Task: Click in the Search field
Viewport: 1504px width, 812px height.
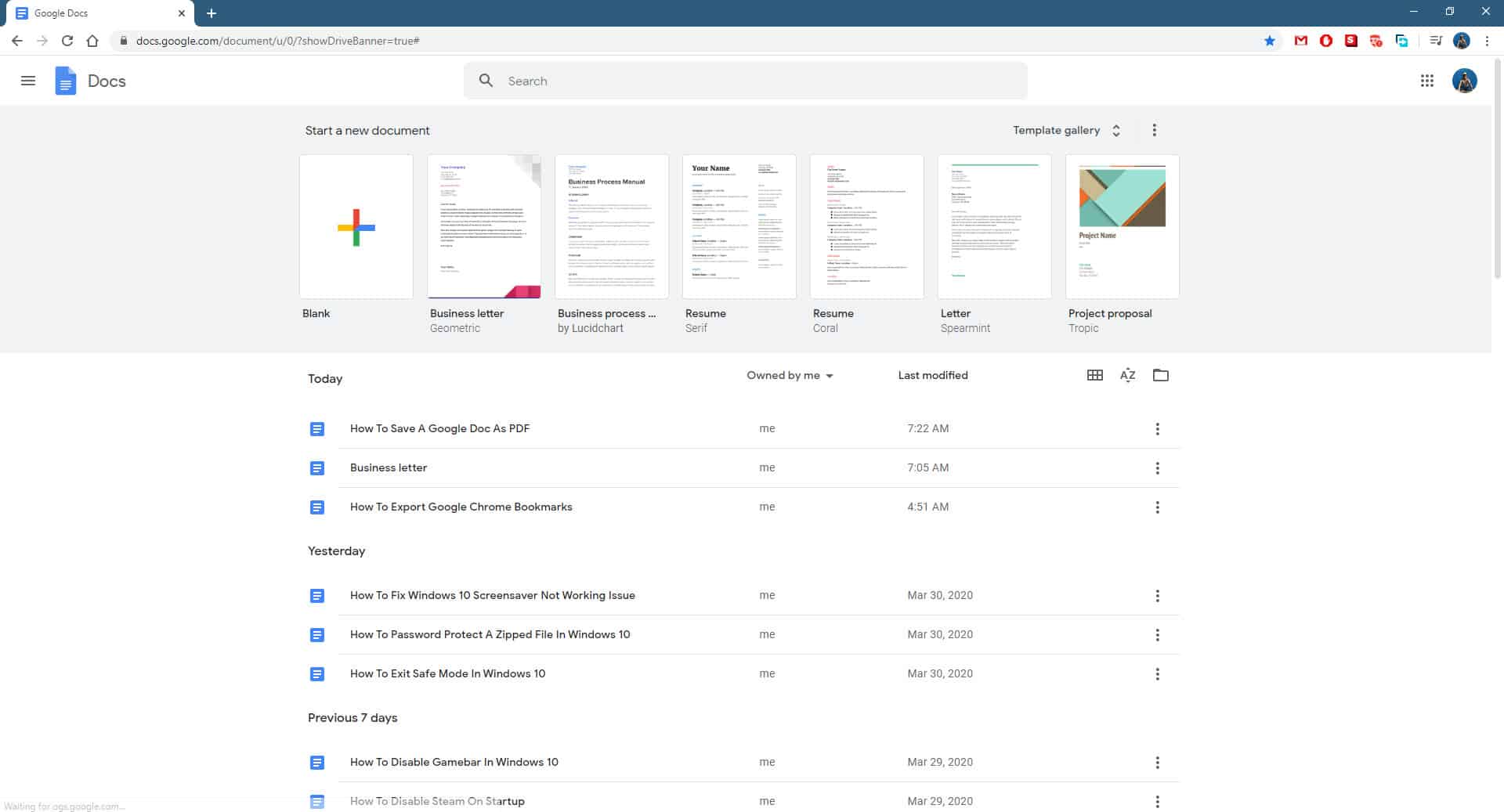Action: pyautogui.click(x=745, y=81)
